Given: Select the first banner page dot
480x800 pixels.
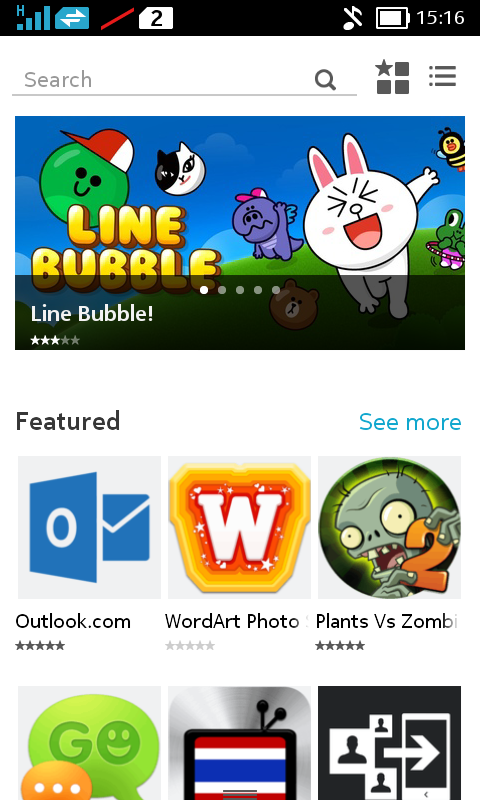Looking at the screenshot, I should click(204, 290).
